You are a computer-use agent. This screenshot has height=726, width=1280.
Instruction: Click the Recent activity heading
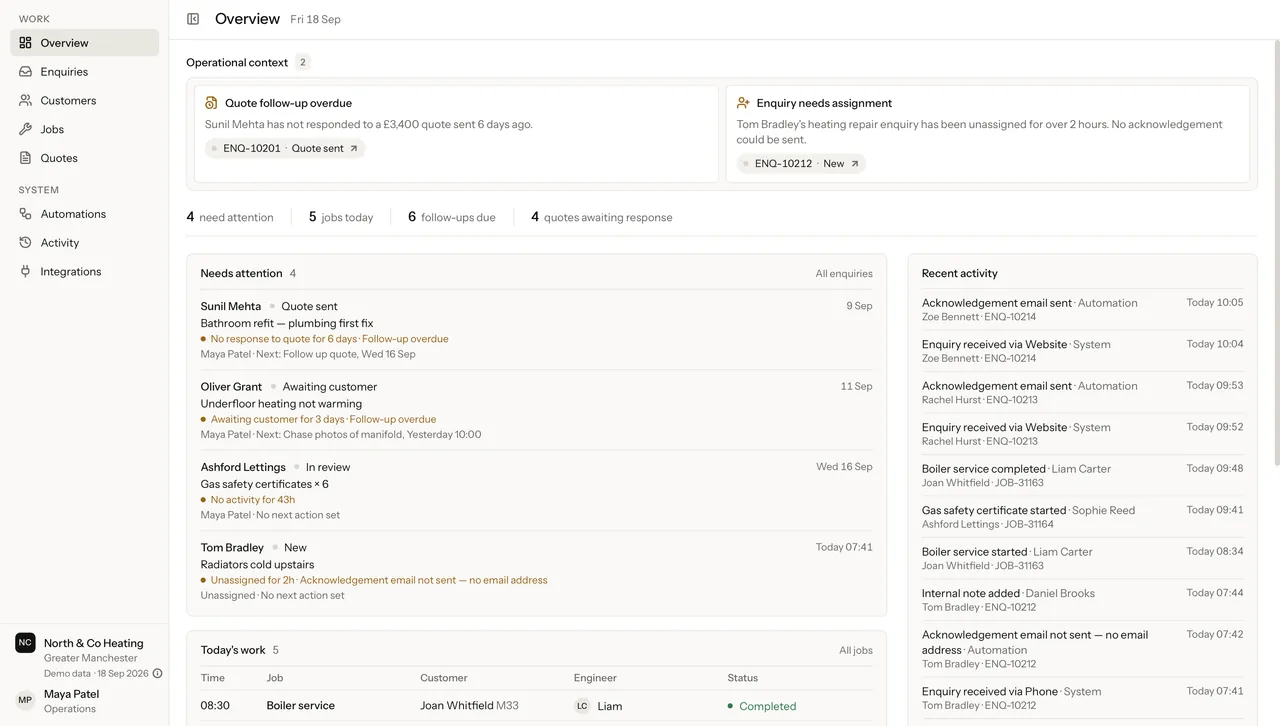tap(960, 274)
